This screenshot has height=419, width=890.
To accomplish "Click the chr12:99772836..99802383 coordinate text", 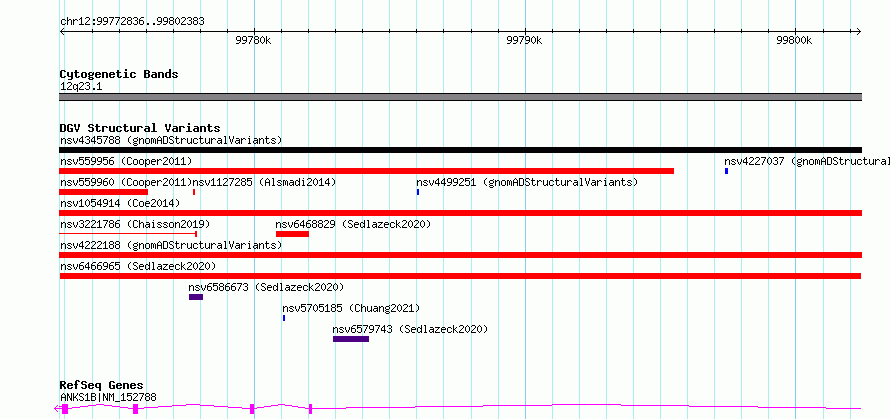I will click(132, 22).
